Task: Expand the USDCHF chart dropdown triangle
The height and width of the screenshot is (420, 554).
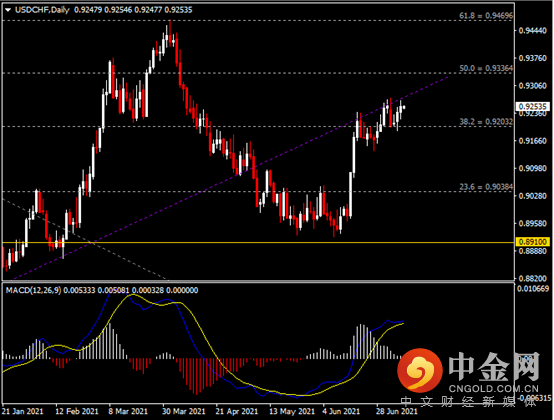Action: (x=8, y=10)
